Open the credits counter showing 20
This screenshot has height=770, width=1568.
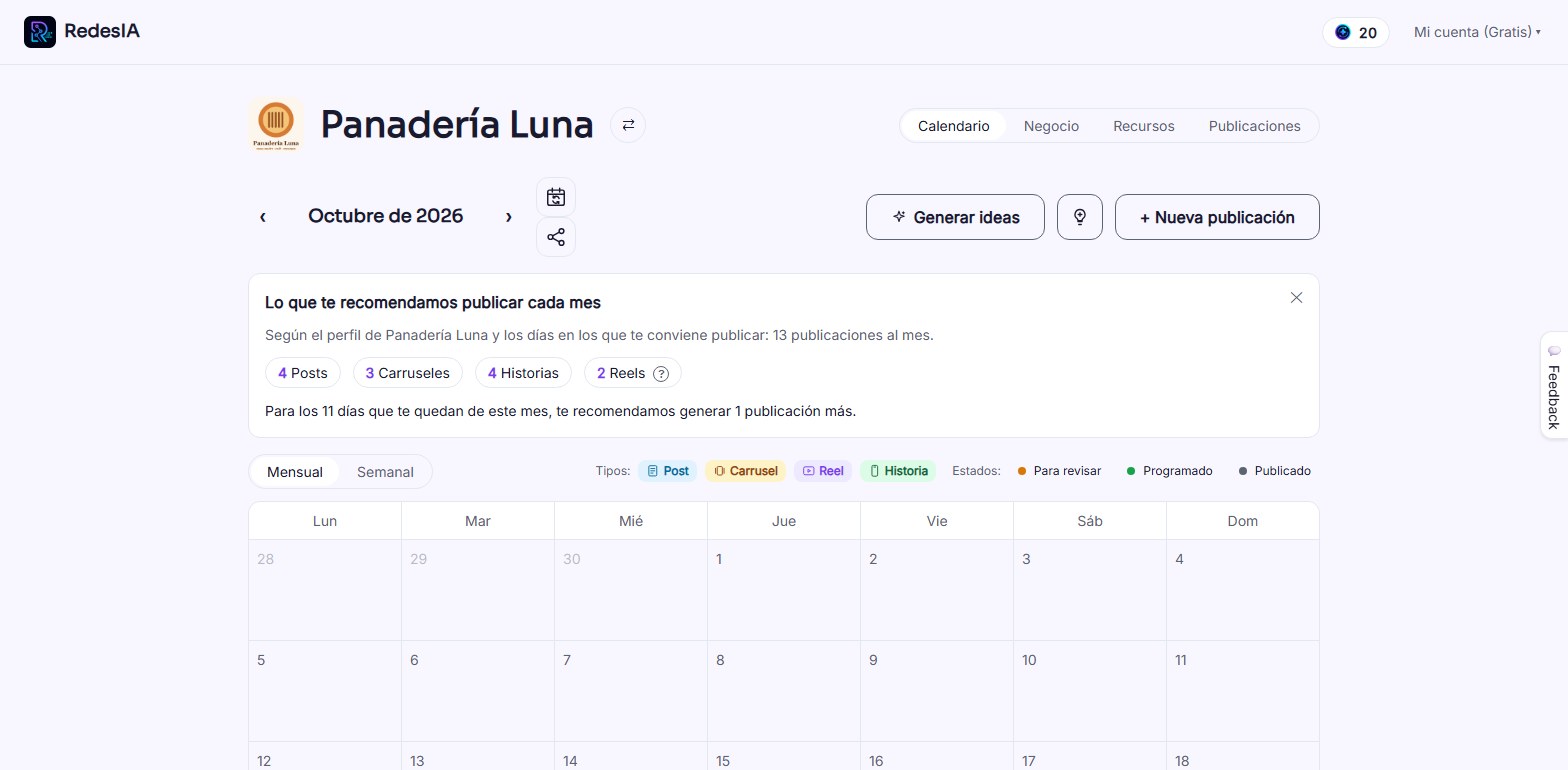1356,32
